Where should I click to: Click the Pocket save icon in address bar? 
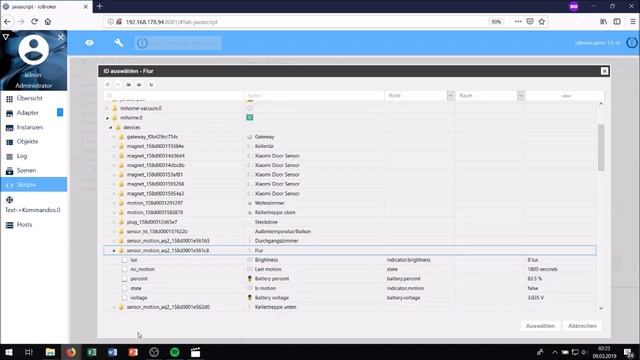(530, 22)
